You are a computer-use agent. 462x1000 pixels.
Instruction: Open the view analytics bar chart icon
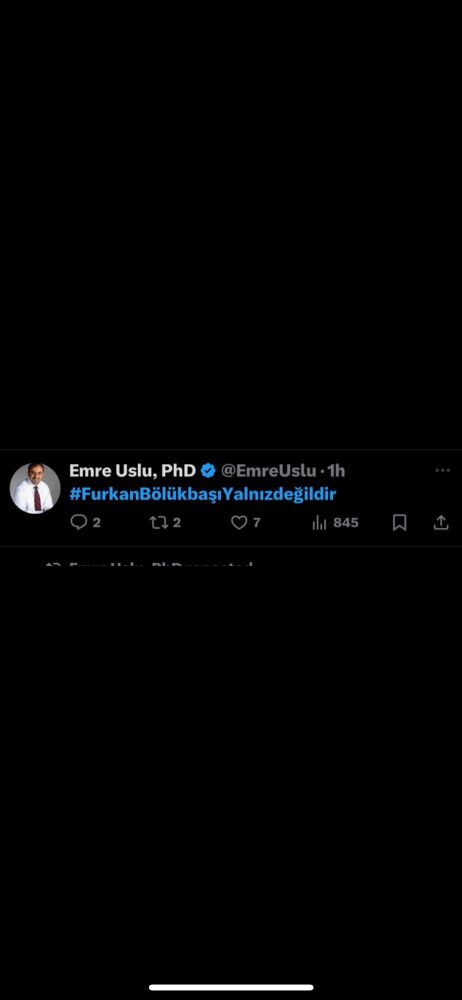[319, 523]
